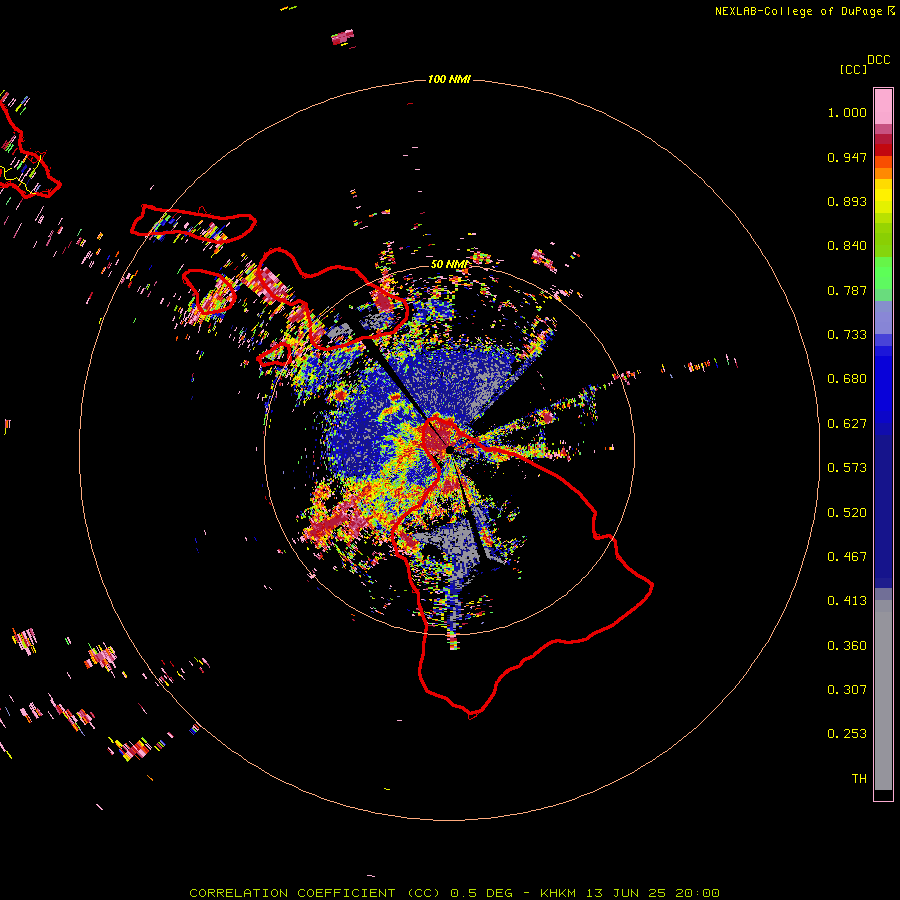Select the 0.360 legend value
Screen dimensions: 900x900
pos(847,646)
